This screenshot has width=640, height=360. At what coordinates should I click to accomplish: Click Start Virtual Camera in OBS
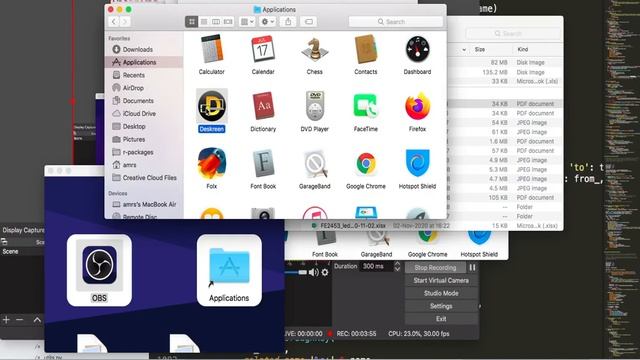point(441,280)
